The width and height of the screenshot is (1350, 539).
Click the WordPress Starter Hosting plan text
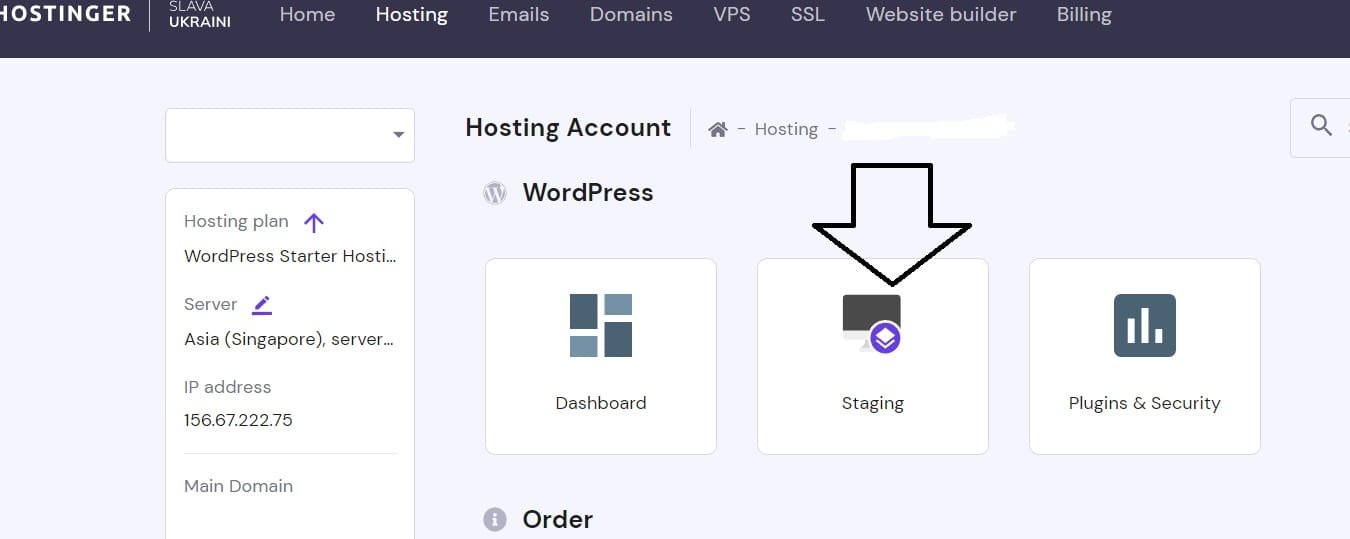coord(290,256)
